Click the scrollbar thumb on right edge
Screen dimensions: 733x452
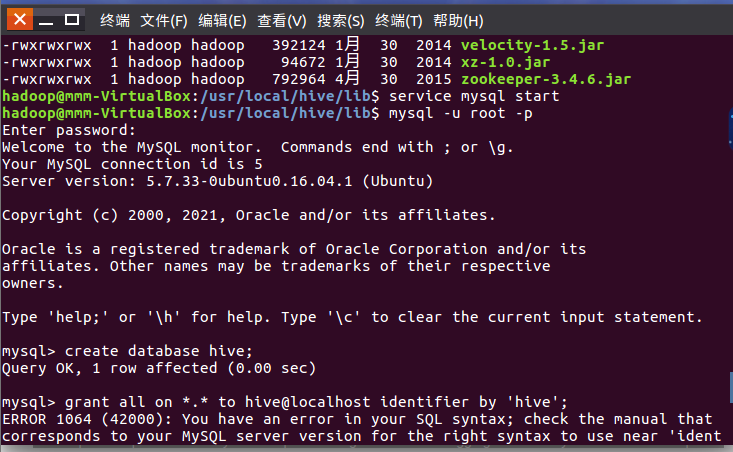coord(731,387)
